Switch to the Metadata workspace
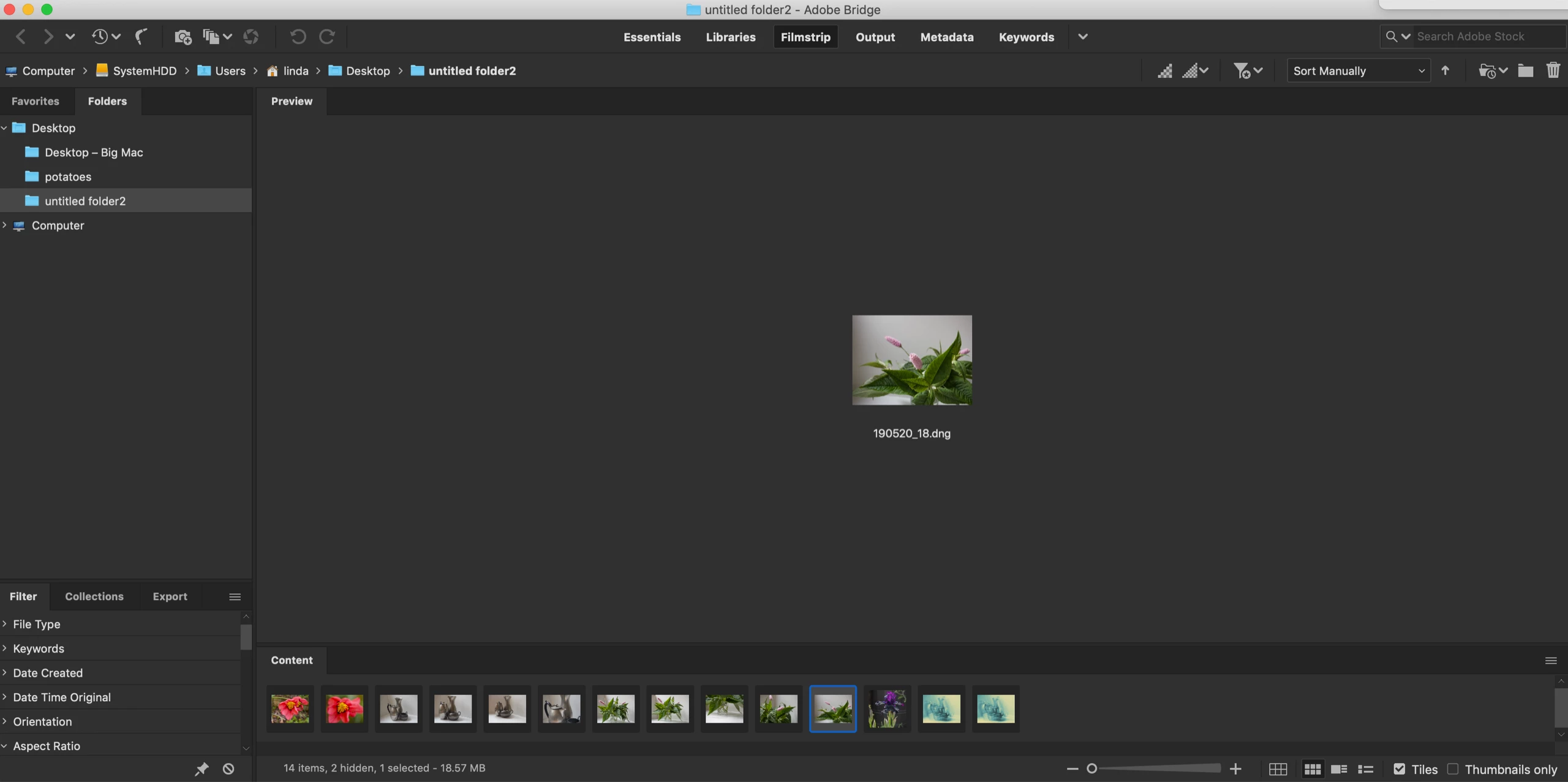 pos(946,37)
